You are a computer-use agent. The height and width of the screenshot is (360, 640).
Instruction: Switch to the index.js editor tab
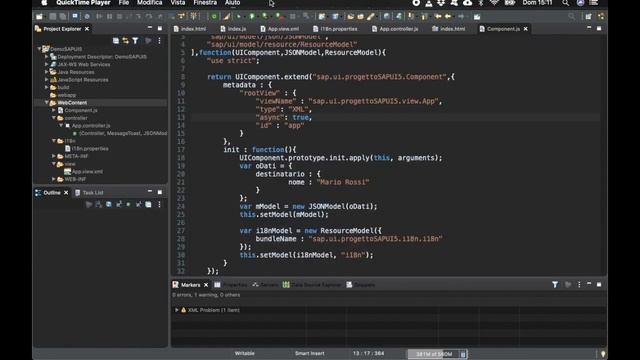tap(233, 29)
